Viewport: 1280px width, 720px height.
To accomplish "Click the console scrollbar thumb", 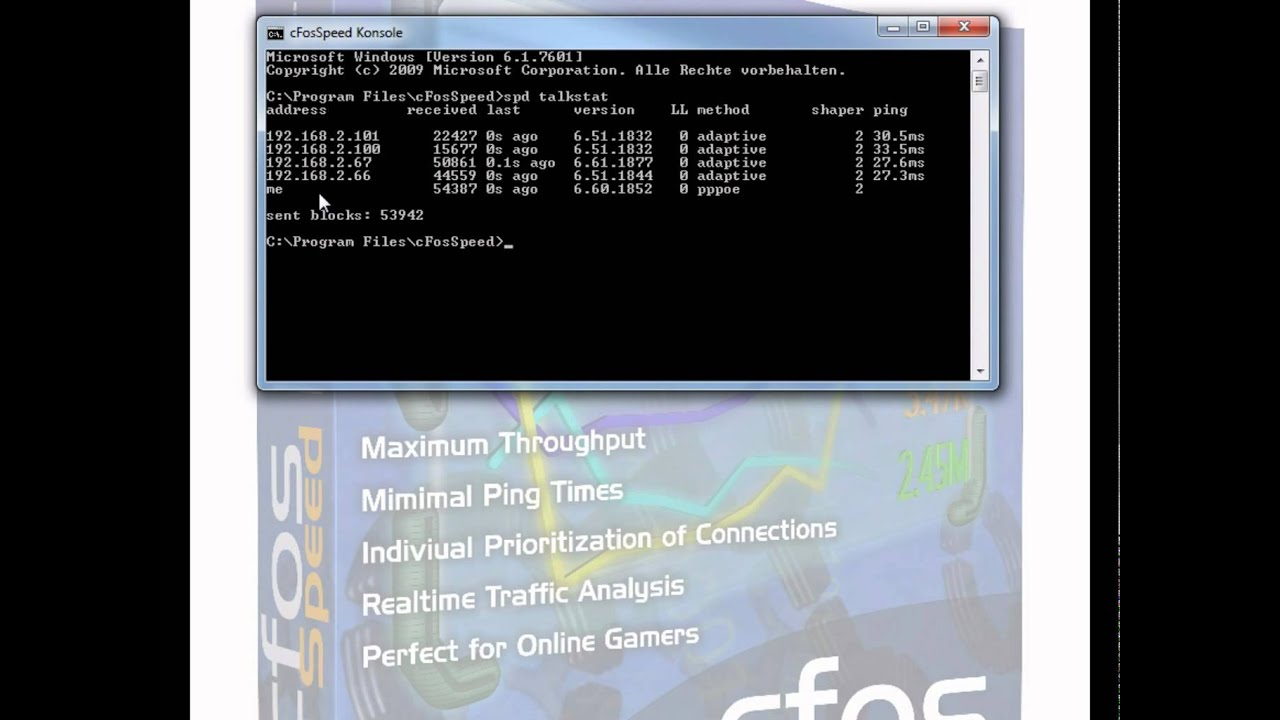I will pyautogui.click(x=979, y=81).
